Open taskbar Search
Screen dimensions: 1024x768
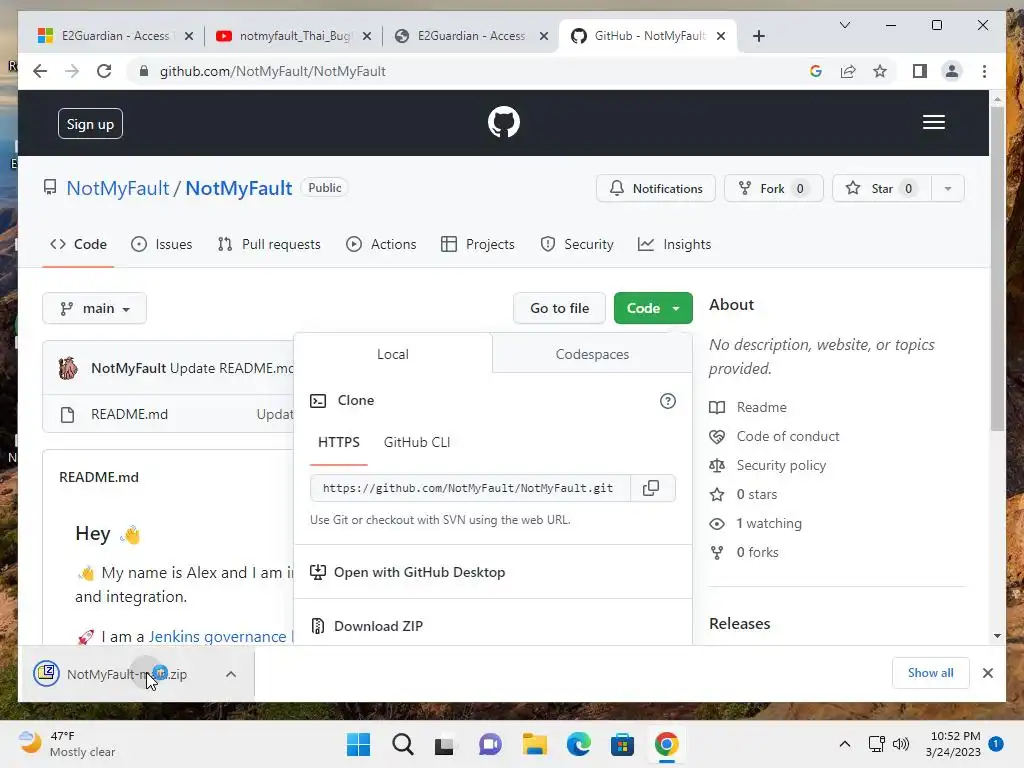pos(402,744)
